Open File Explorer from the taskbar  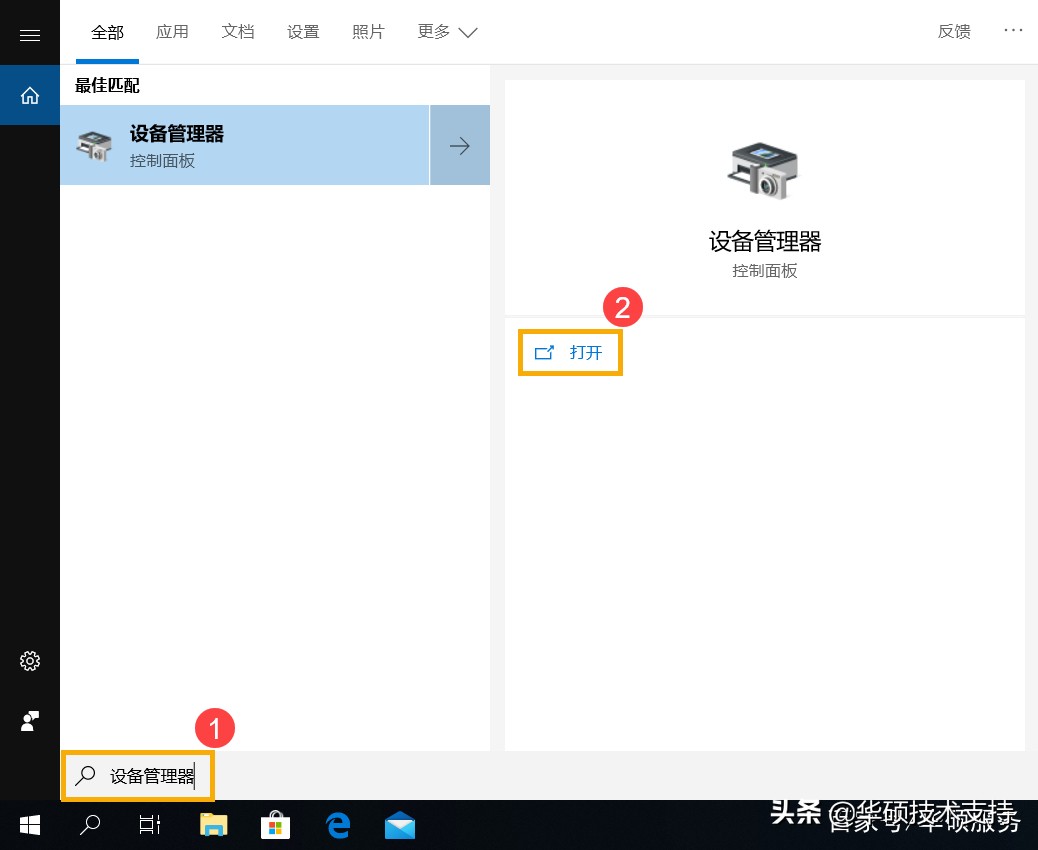[x=213, y=825]
